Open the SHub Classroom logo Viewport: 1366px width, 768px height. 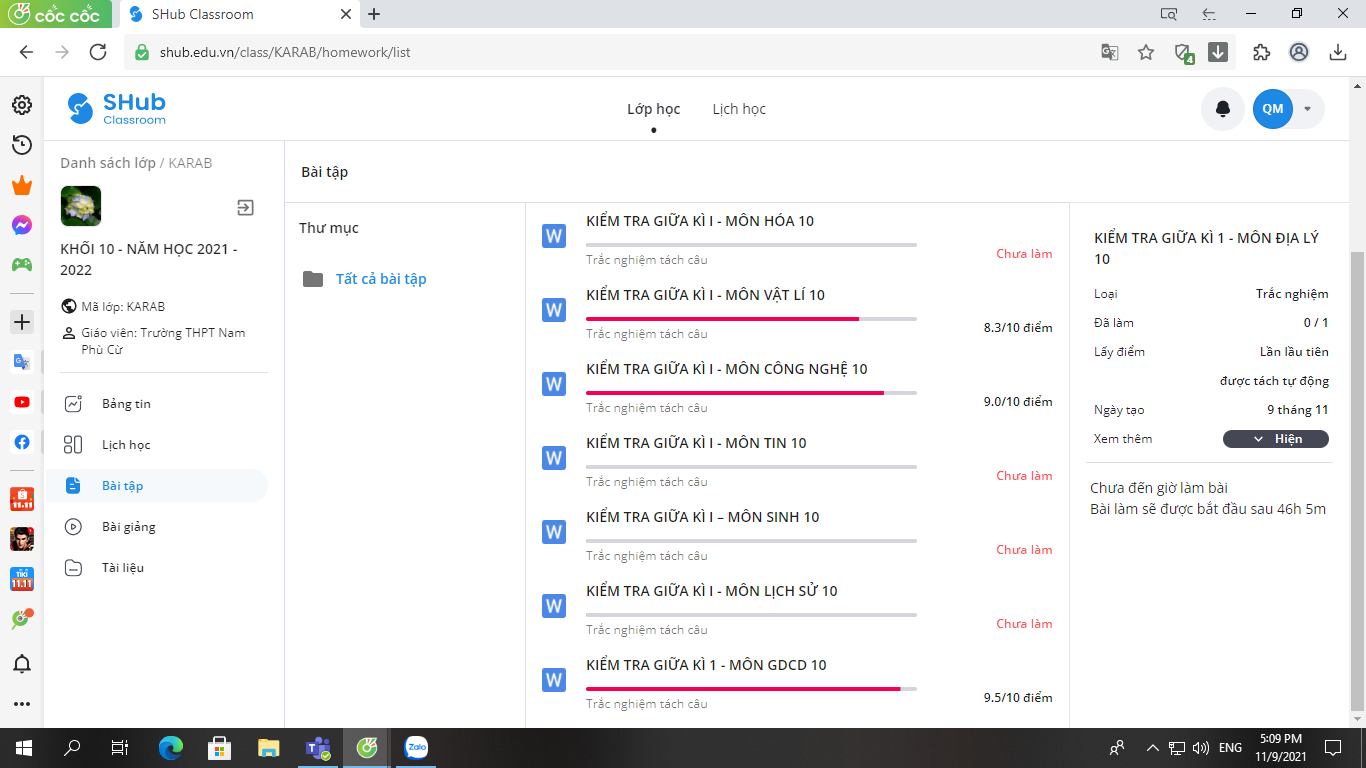[x=116, y=108]
